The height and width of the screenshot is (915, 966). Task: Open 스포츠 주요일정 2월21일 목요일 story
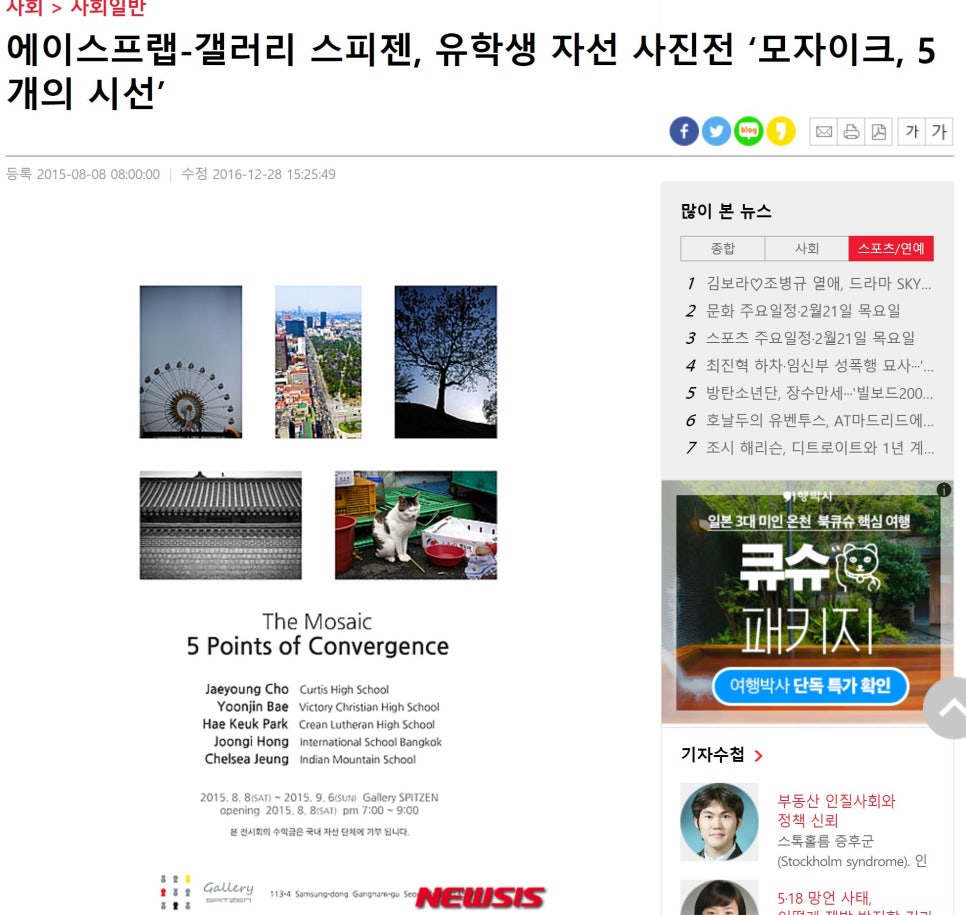point(810,338)
